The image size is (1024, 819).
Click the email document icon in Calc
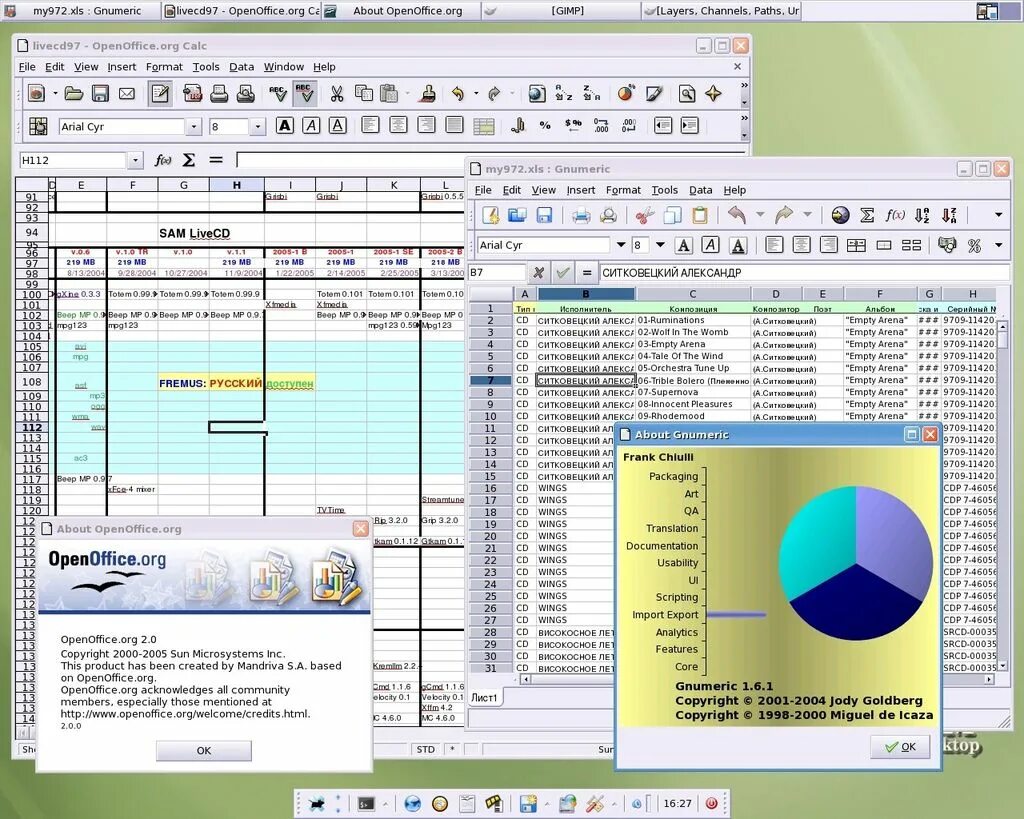click(127, 94)
